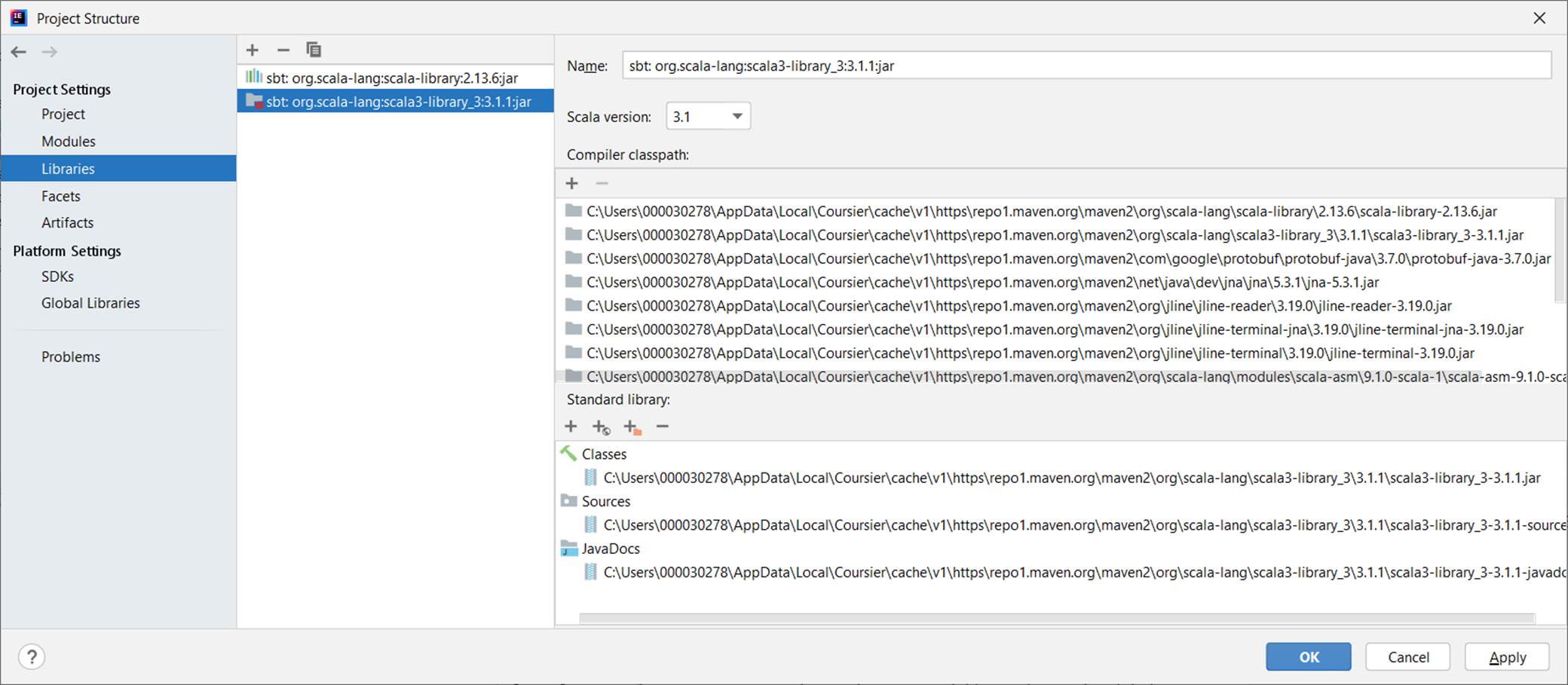This screenshot has width=1568, height=685.
Task: Add file to Standard library roots
Action: point(571,427)
